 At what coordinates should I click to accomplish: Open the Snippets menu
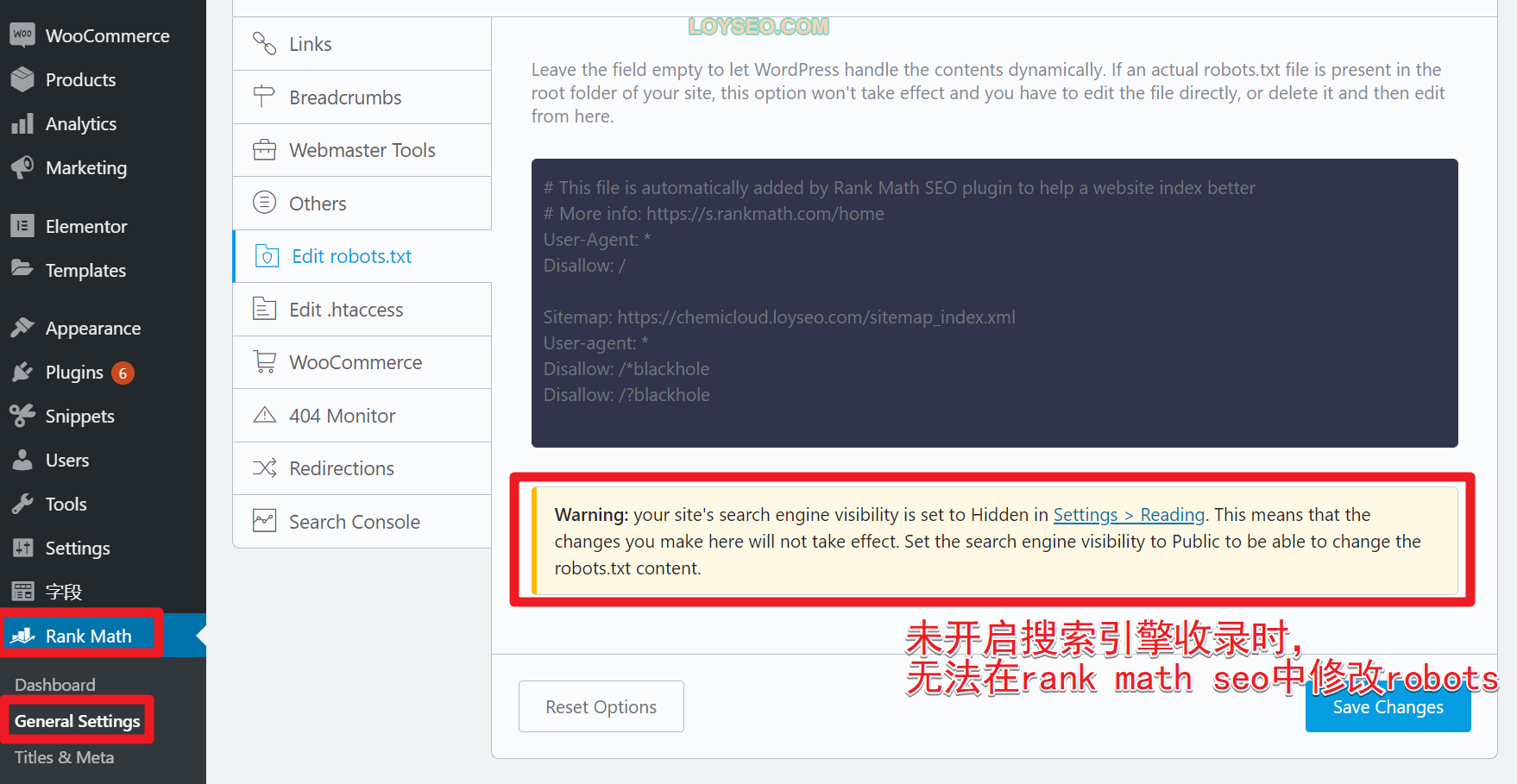click(x=103, y=416)
